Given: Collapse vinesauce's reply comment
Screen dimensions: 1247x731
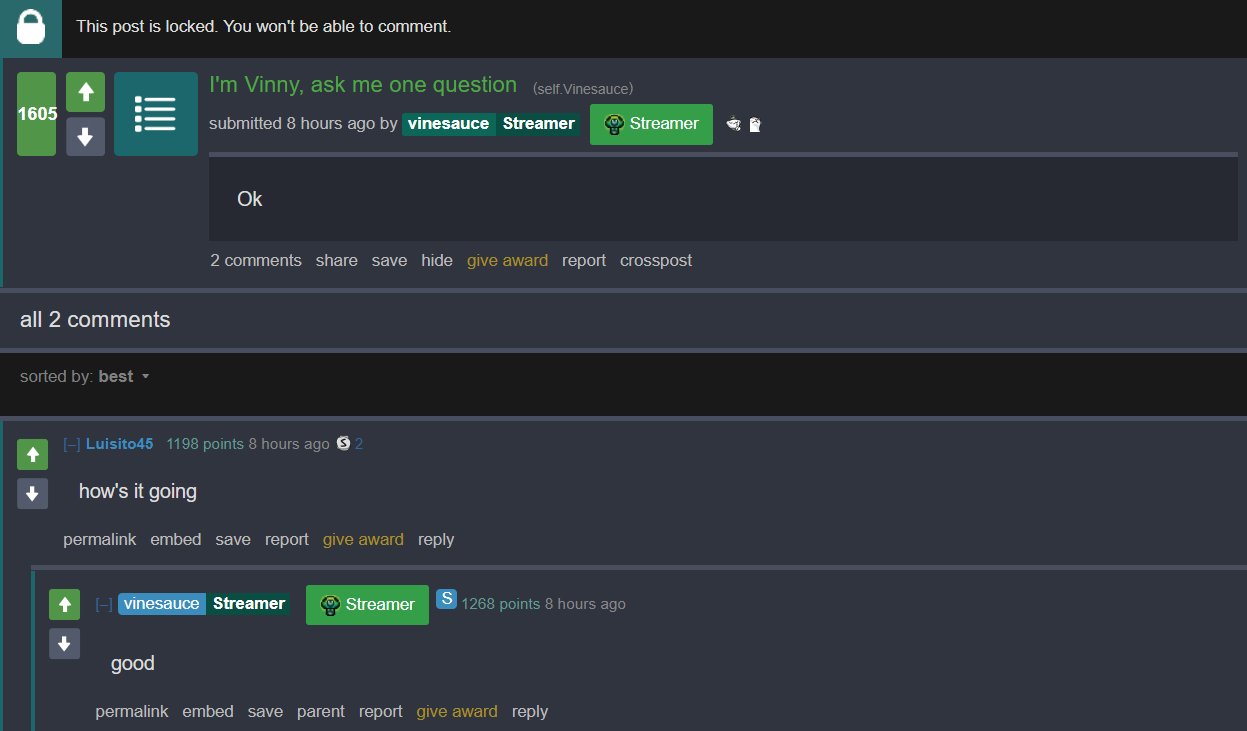Looking at the screenshot, I should pos(104,604).
